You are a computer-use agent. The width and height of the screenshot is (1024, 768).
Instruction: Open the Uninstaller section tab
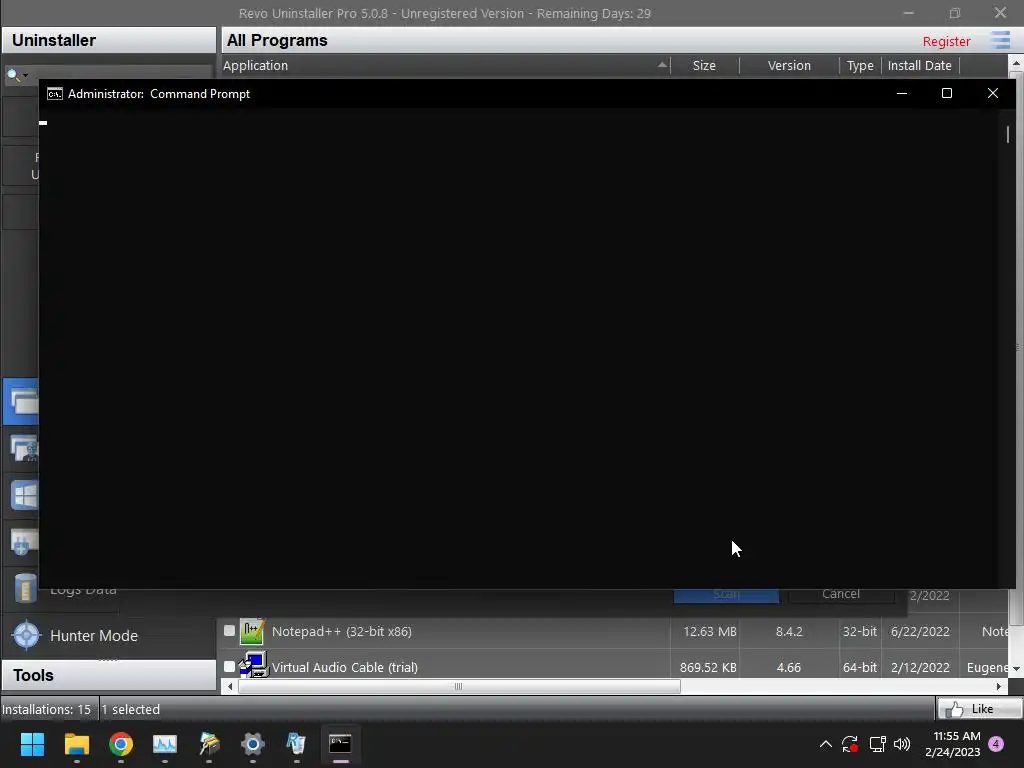[x=108, y=40]
